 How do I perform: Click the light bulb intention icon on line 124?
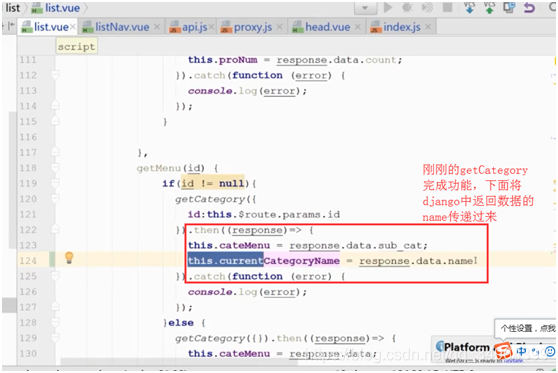(x=69, y=258)
